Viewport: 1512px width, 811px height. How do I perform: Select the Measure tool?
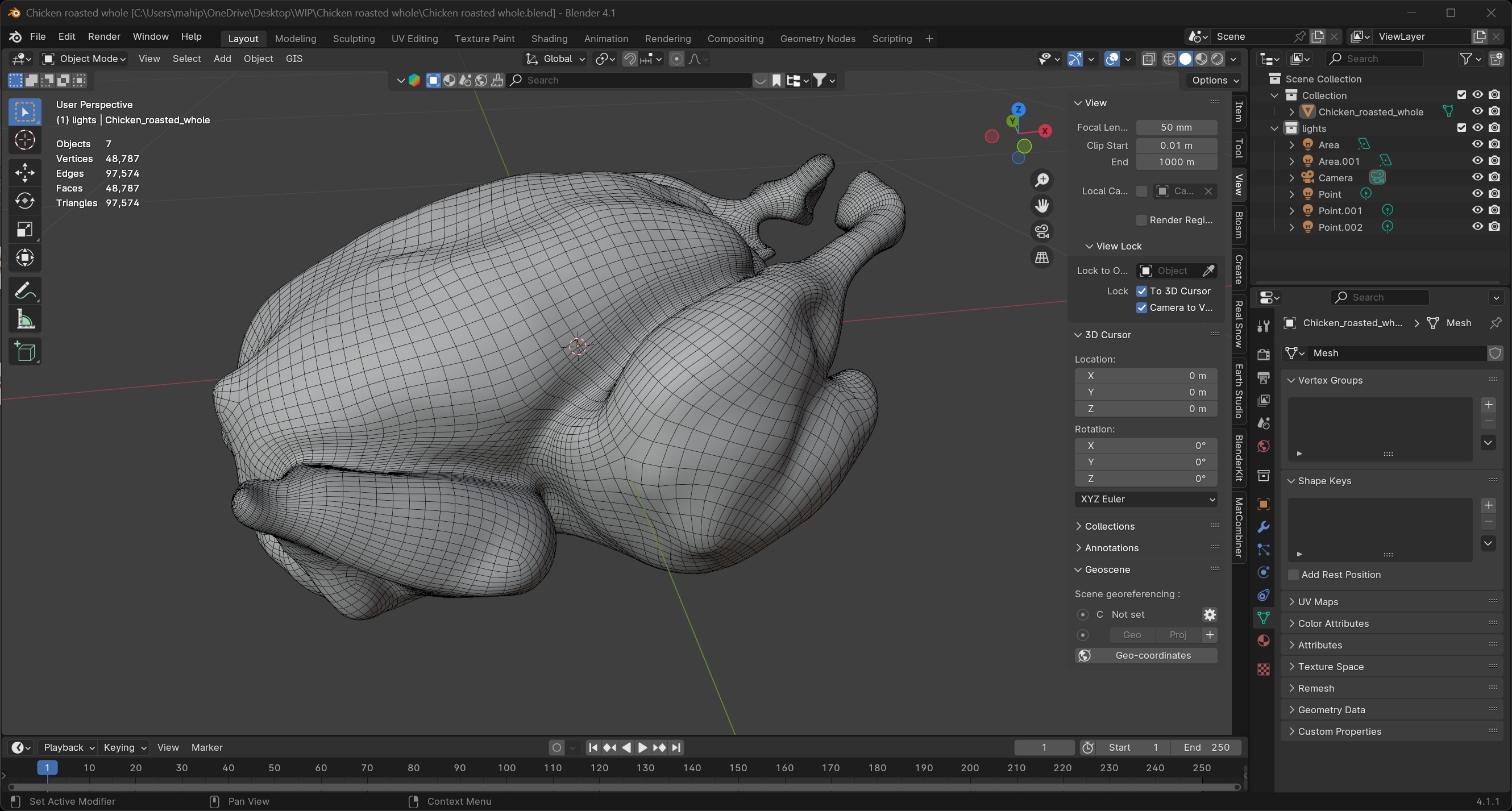point(24,319)
